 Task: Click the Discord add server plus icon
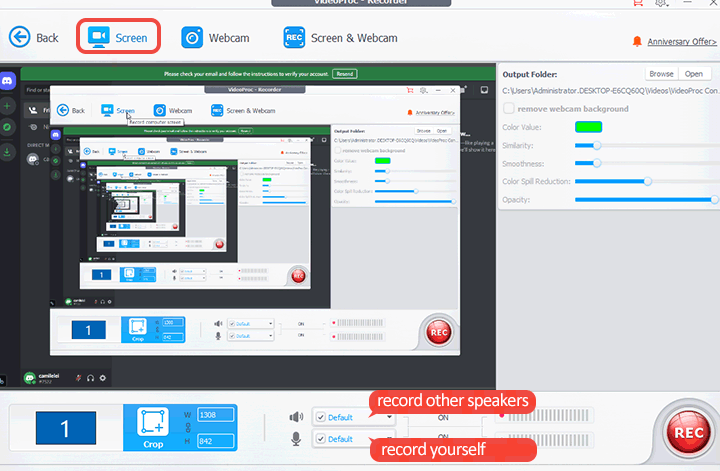point(7,106)
